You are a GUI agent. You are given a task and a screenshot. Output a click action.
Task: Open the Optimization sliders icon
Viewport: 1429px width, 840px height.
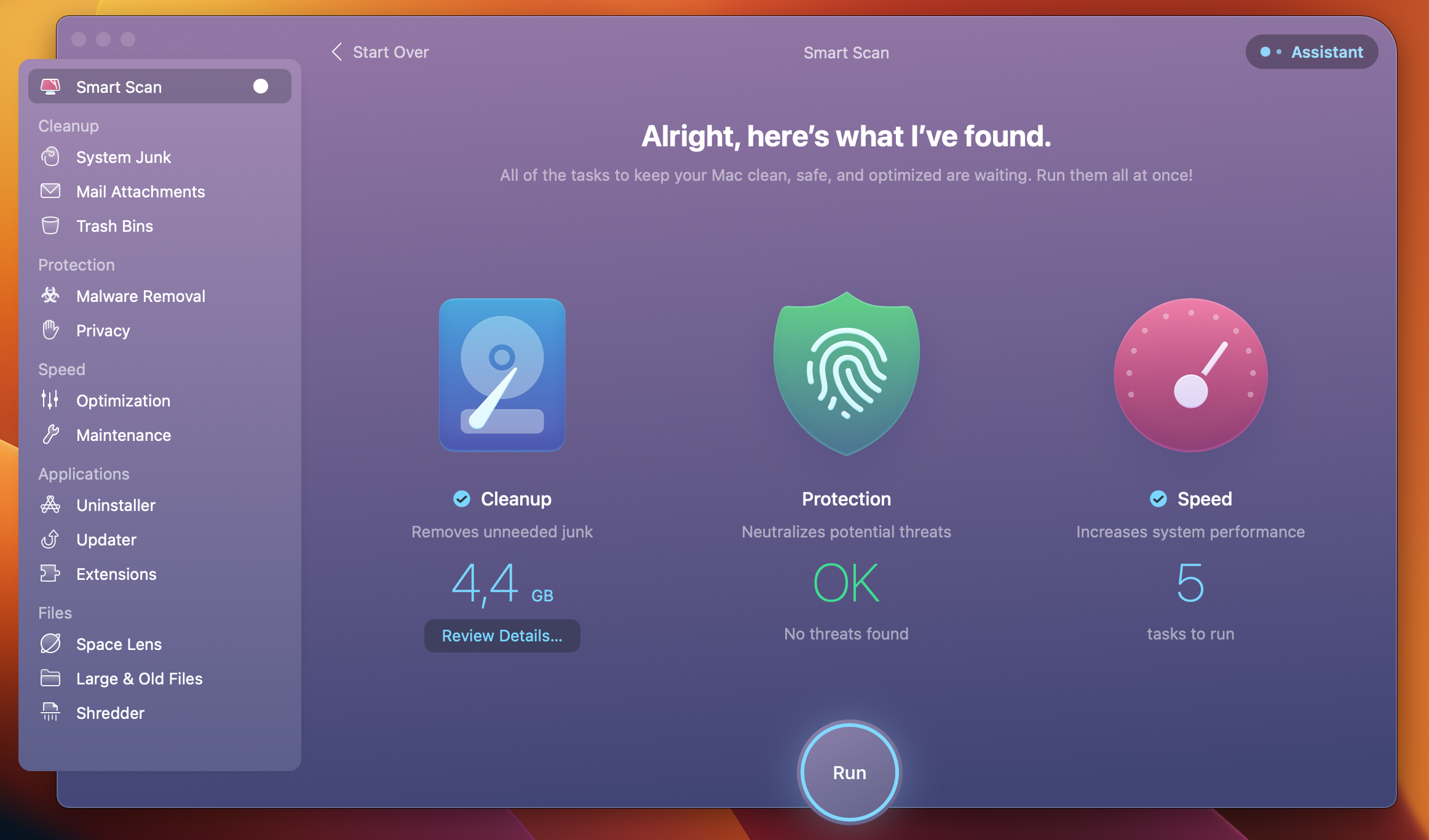[x=50, y=400]
